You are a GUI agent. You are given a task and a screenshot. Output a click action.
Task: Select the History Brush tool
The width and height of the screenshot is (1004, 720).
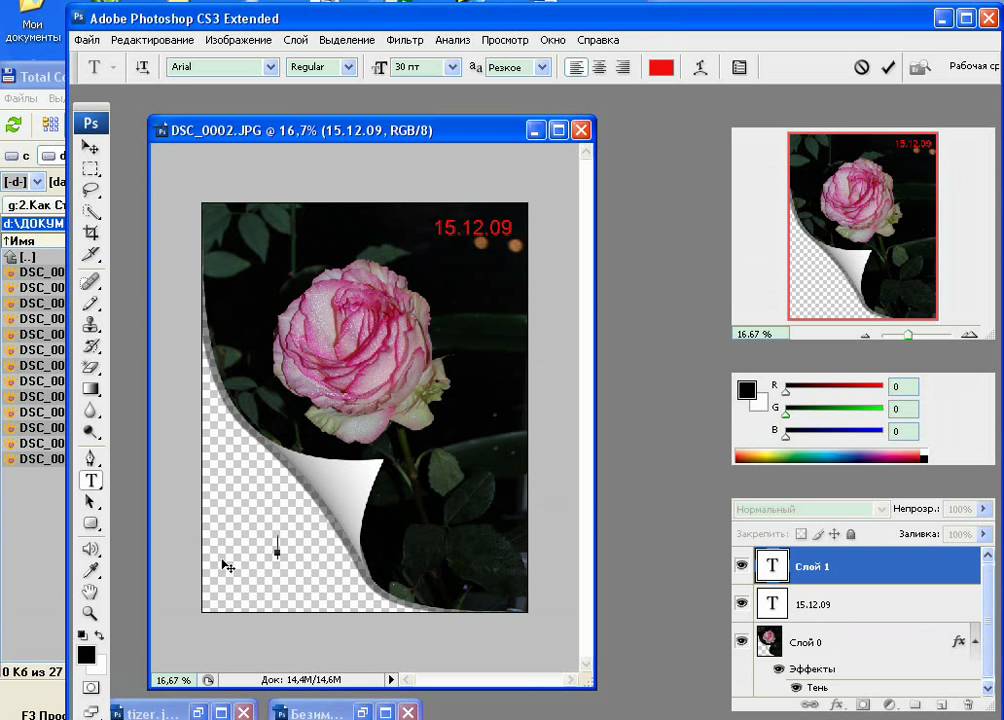click(90, 347)
